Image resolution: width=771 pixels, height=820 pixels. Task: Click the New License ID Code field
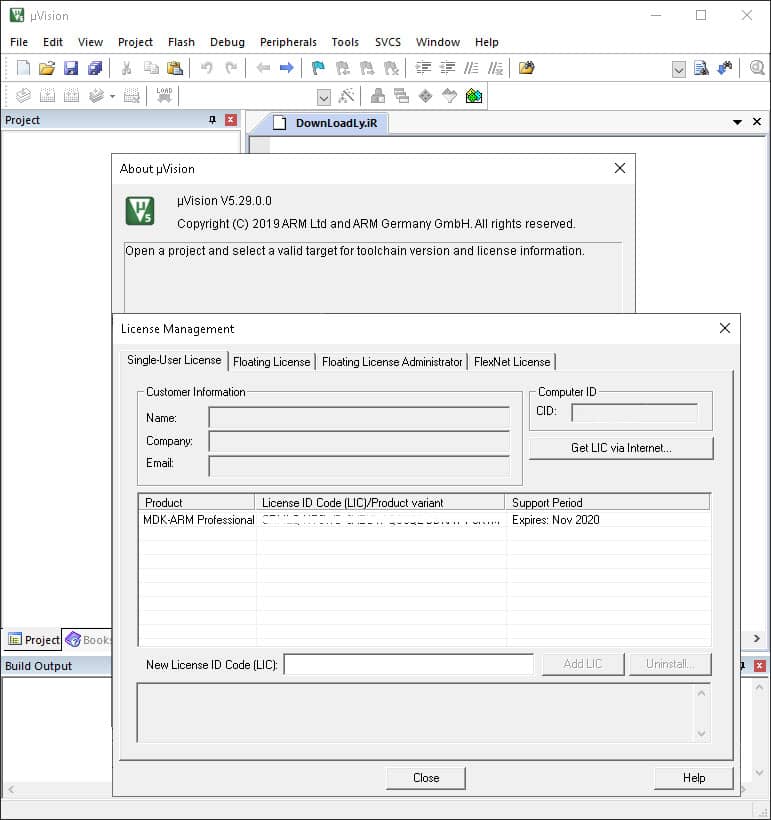click(408, 664)
